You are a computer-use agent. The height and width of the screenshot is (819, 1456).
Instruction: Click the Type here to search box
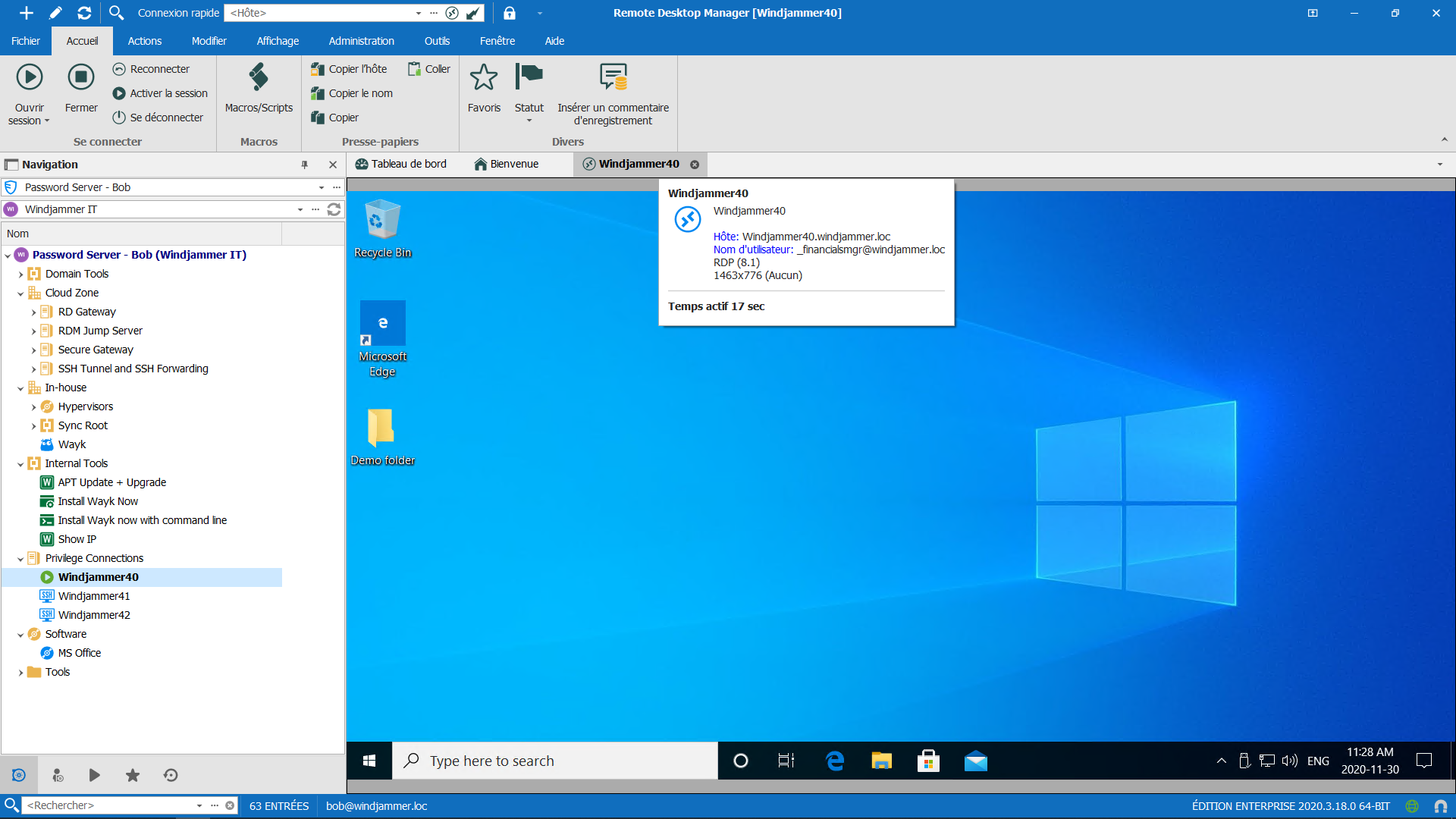(x=555, y=761)
